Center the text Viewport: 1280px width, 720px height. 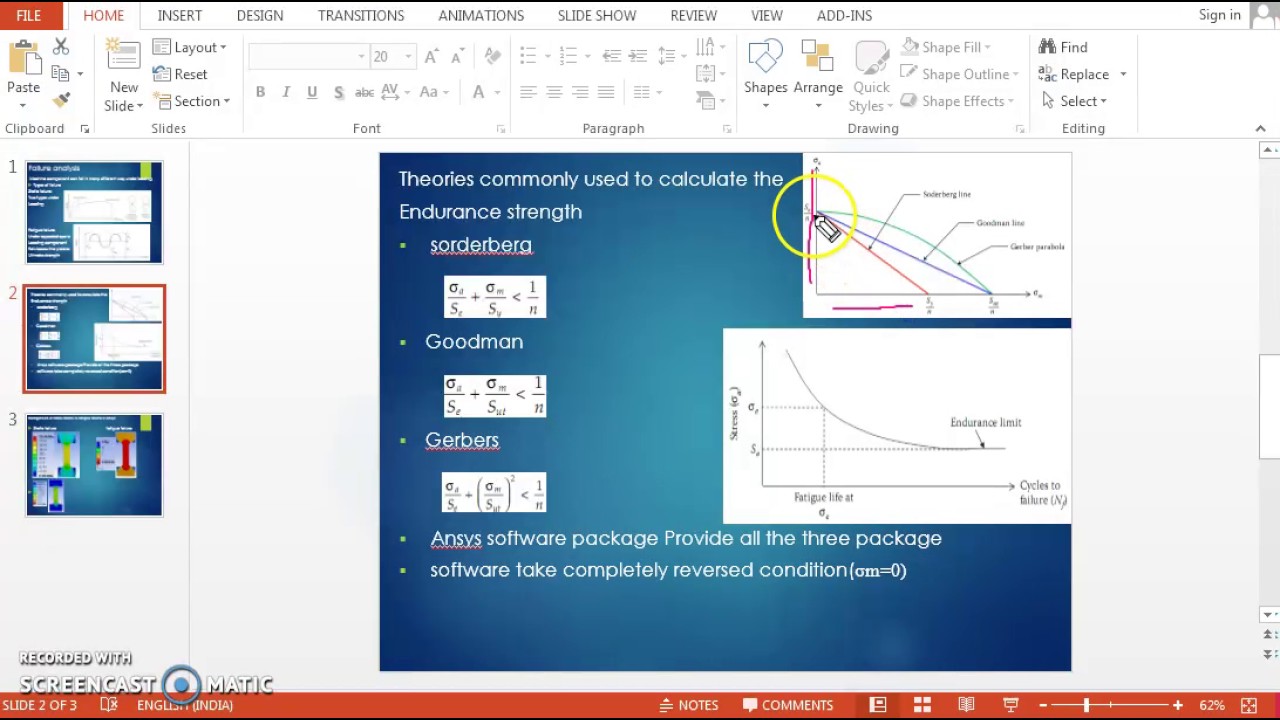tap(554, 92)
